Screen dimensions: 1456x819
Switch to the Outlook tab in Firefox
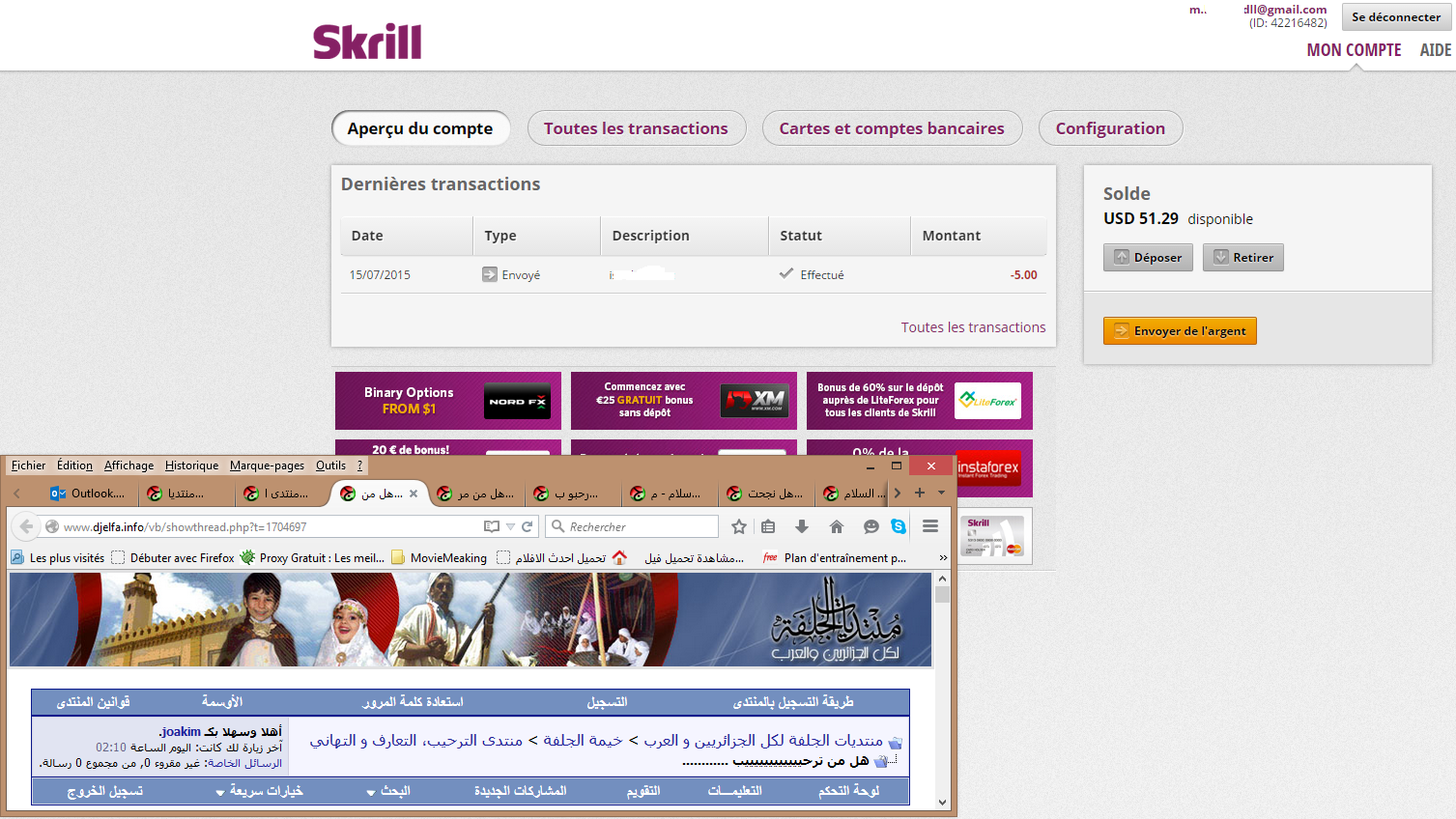(88, 493)
